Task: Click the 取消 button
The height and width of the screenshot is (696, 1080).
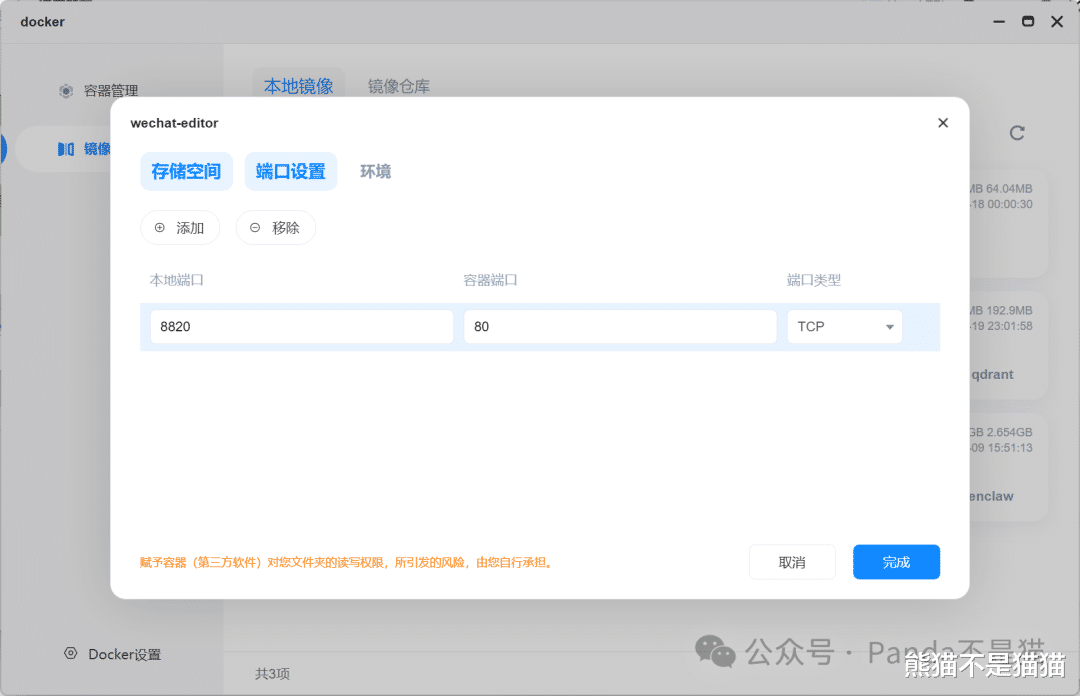Action: click(x=792, y=562)
